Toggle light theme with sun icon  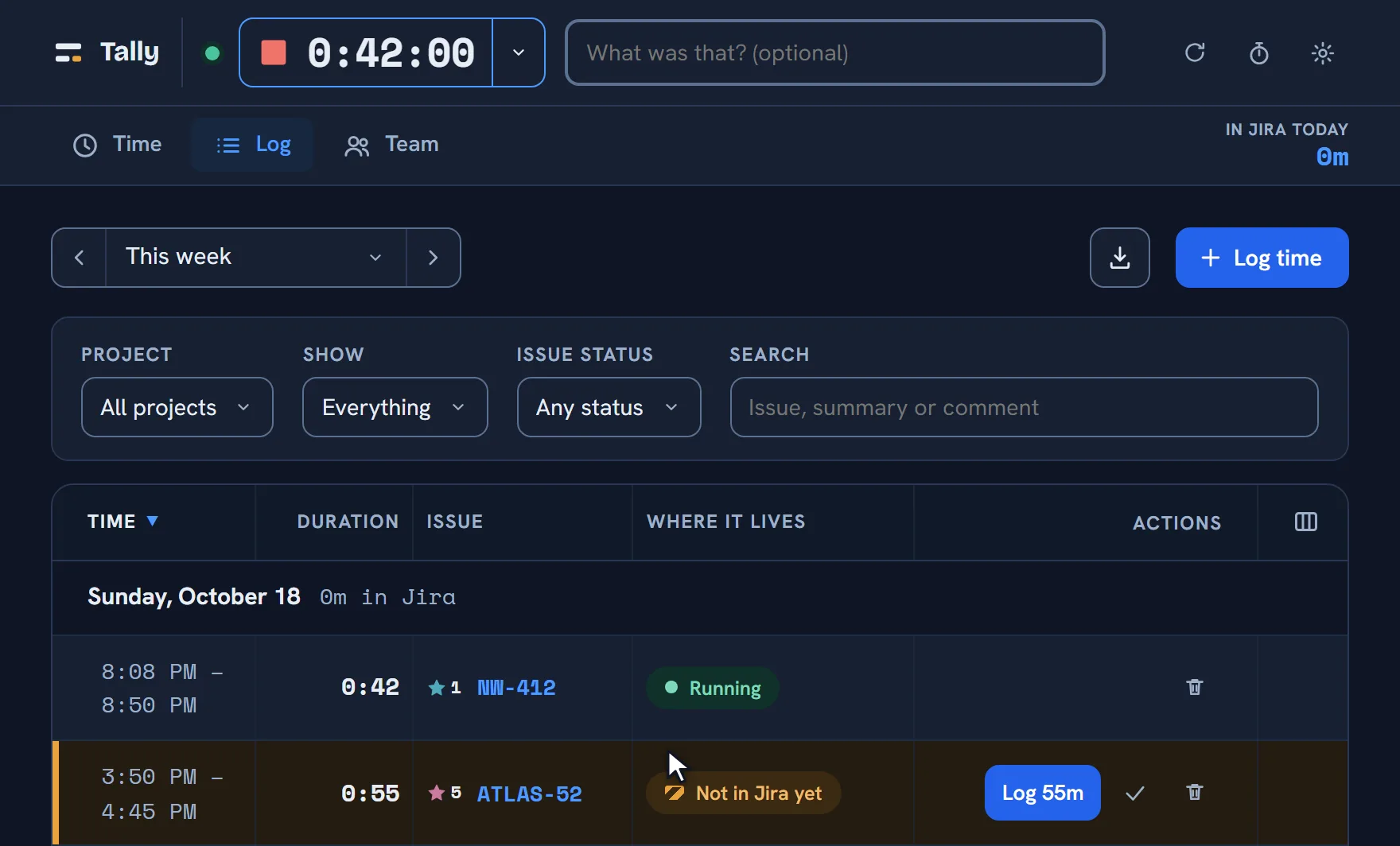[x=1322, y=53]
